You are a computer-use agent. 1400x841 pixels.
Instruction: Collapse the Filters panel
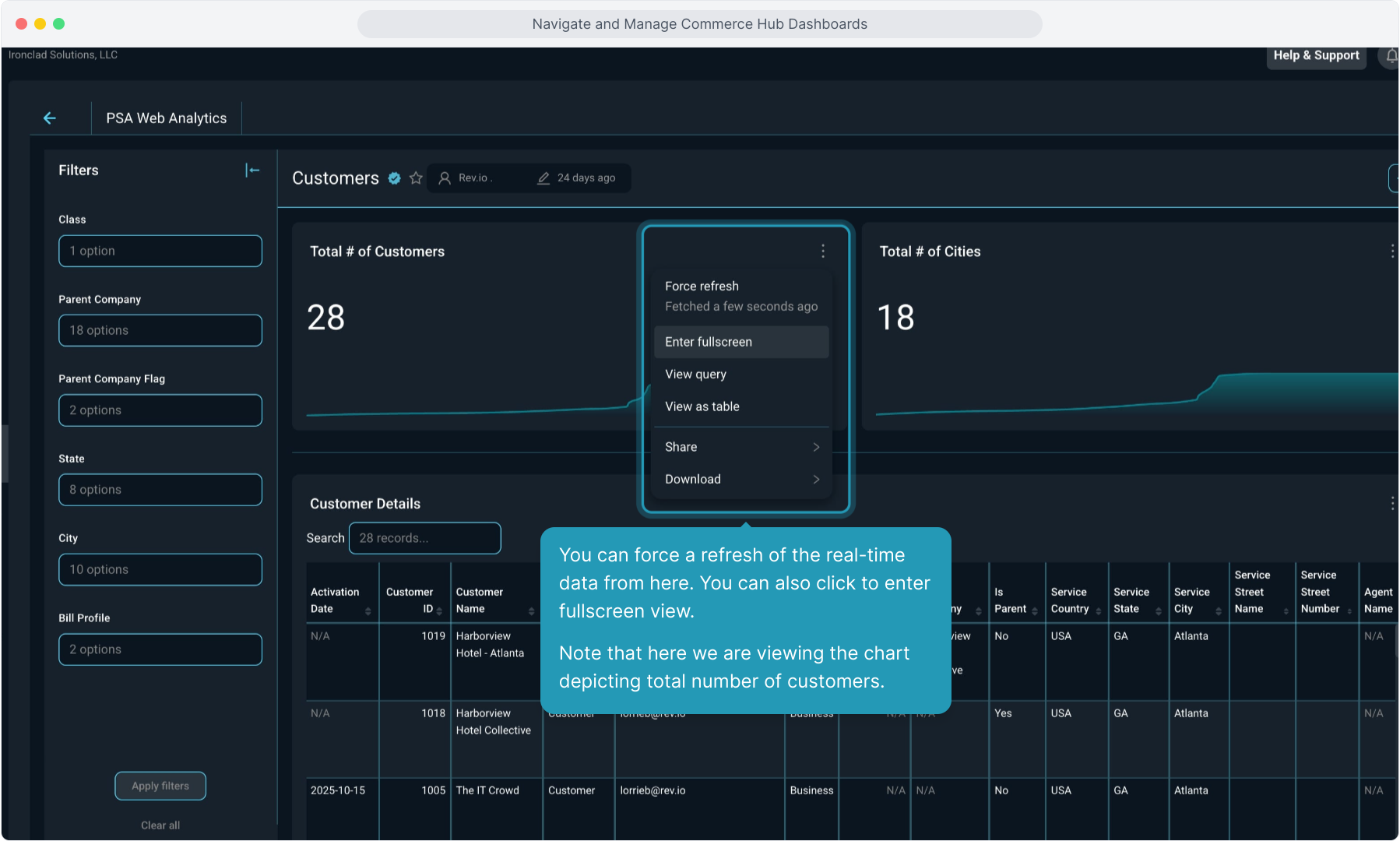pos(252,171)
